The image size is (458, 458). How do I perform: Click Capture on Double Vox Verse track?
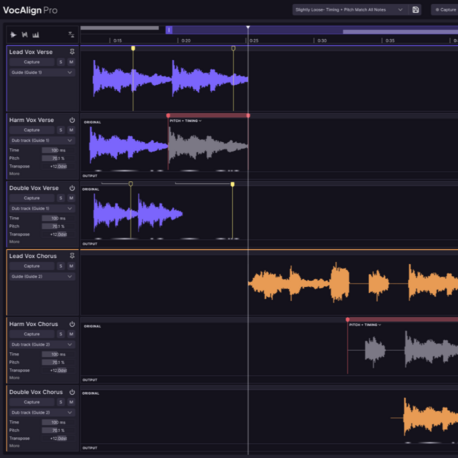(32, 198)
